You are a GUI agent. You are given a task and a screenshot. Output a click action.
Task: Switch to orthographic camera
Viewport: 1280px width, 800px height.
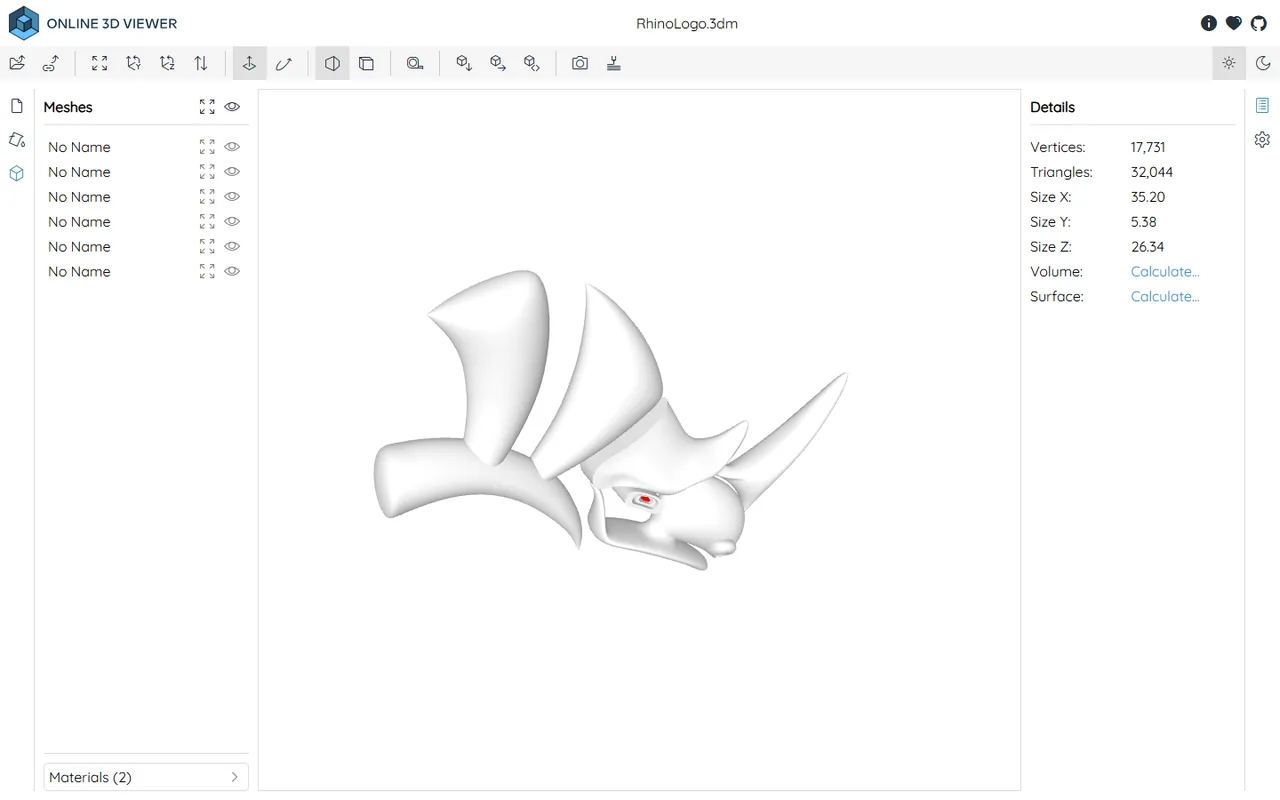click(367, 63)
